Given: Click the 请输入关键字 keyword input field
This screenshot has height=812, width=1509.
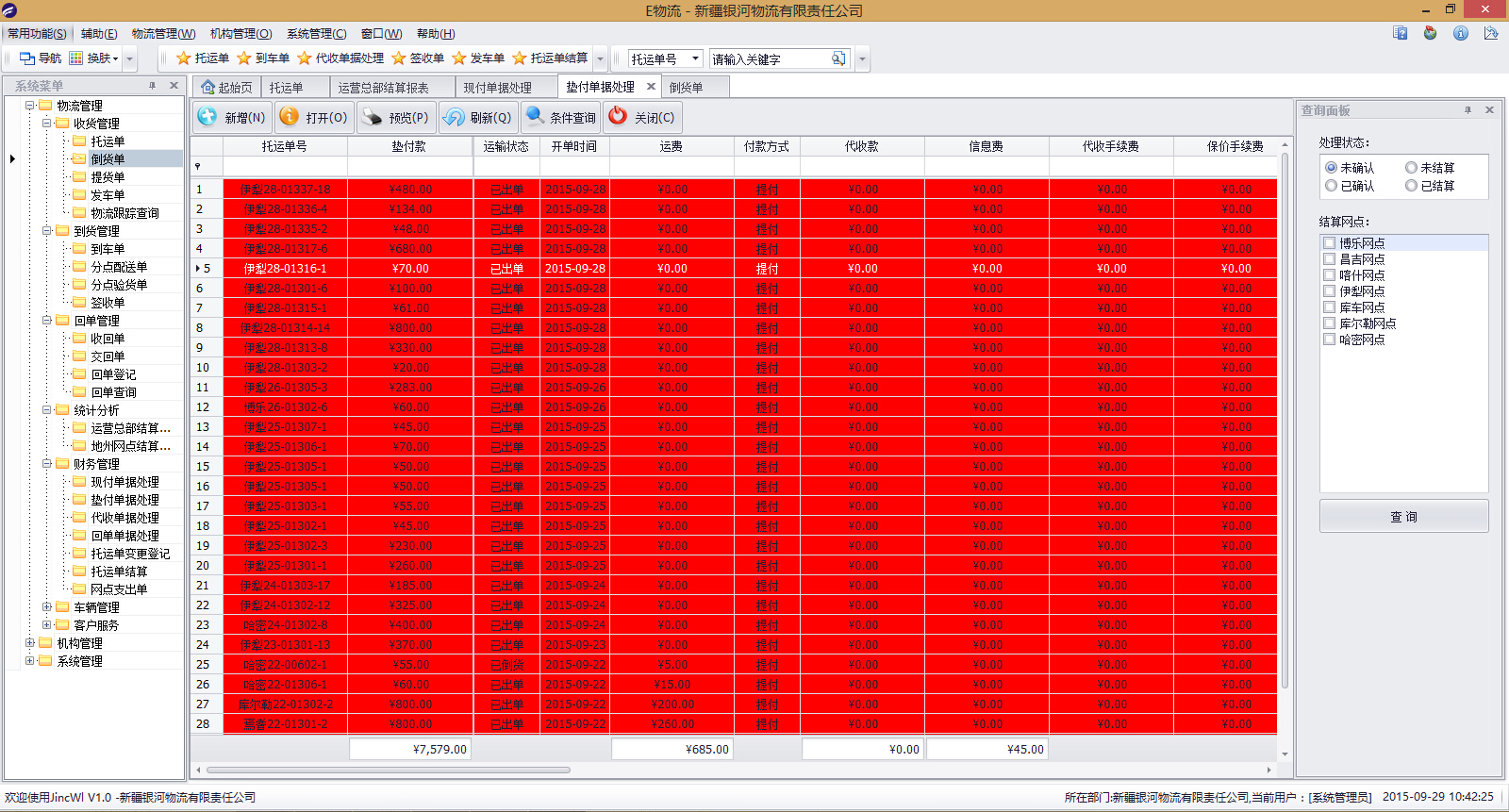Looking at the screenshot, I should point(769,59).
